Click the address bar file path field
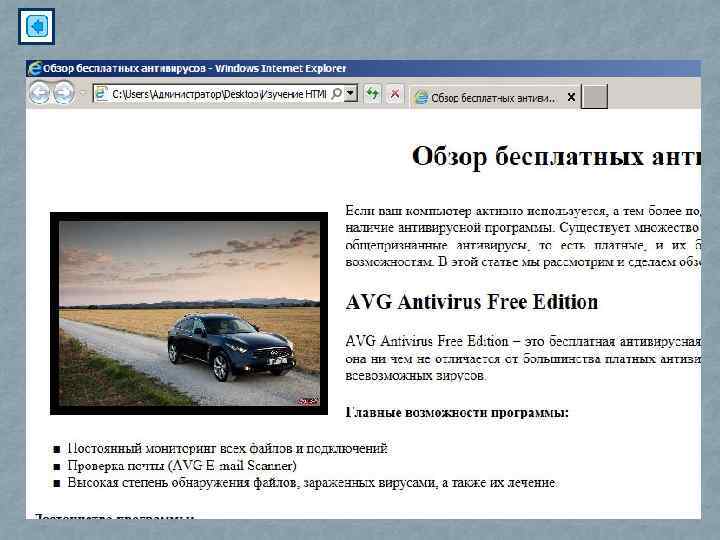 [219, 94]
